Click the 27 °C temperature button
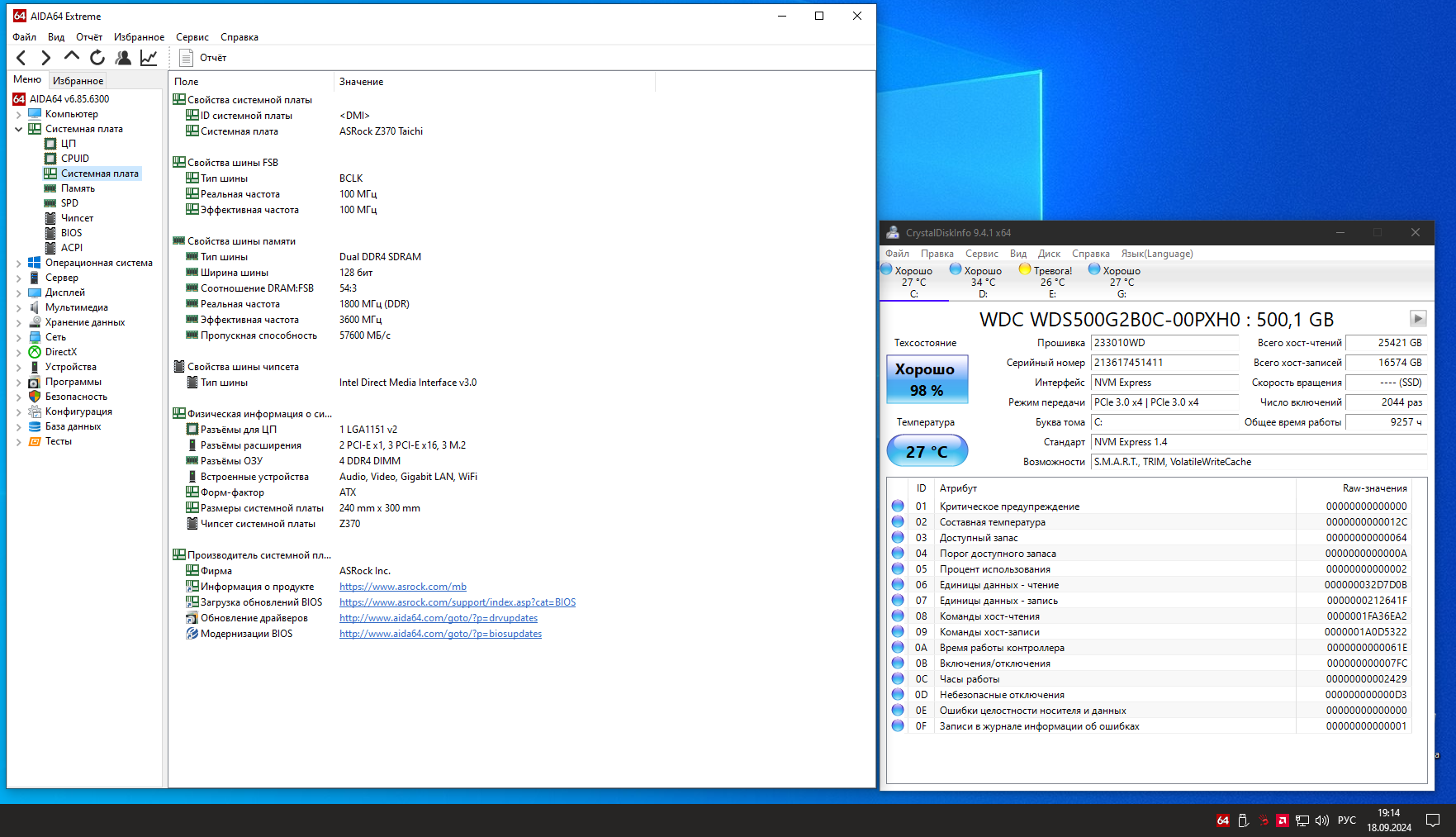Screen dimensions: 1456x837 (927, 451)
